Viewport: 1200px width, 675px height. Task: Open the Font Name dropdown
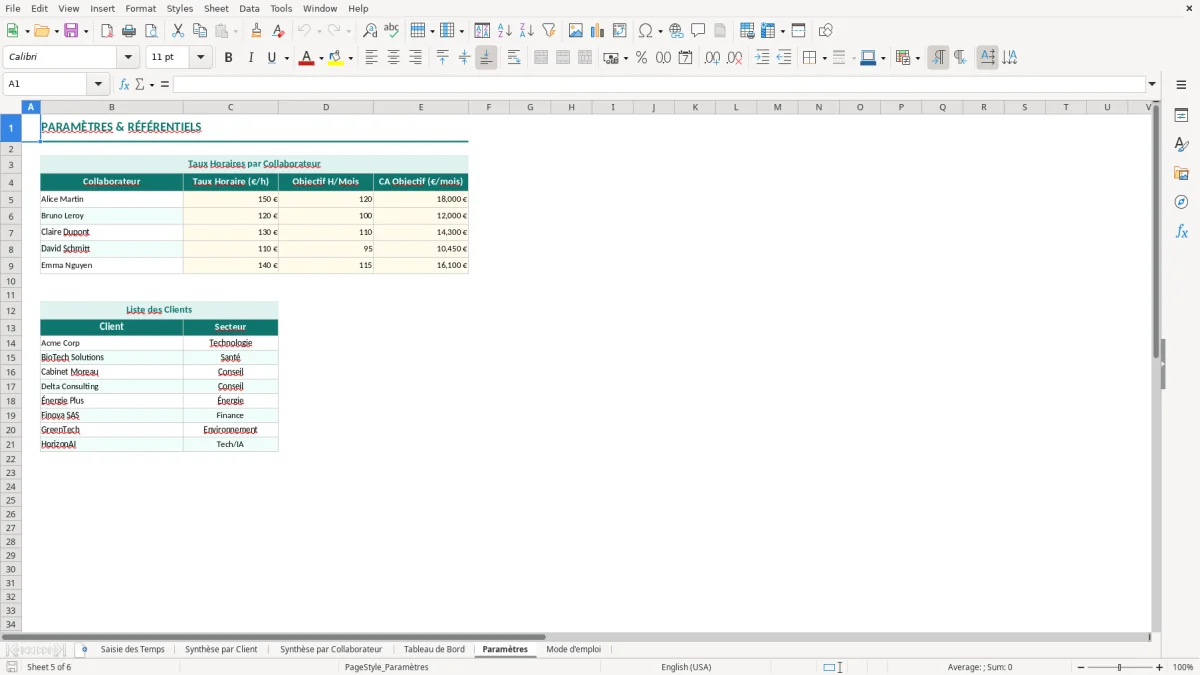coord(128,58)
